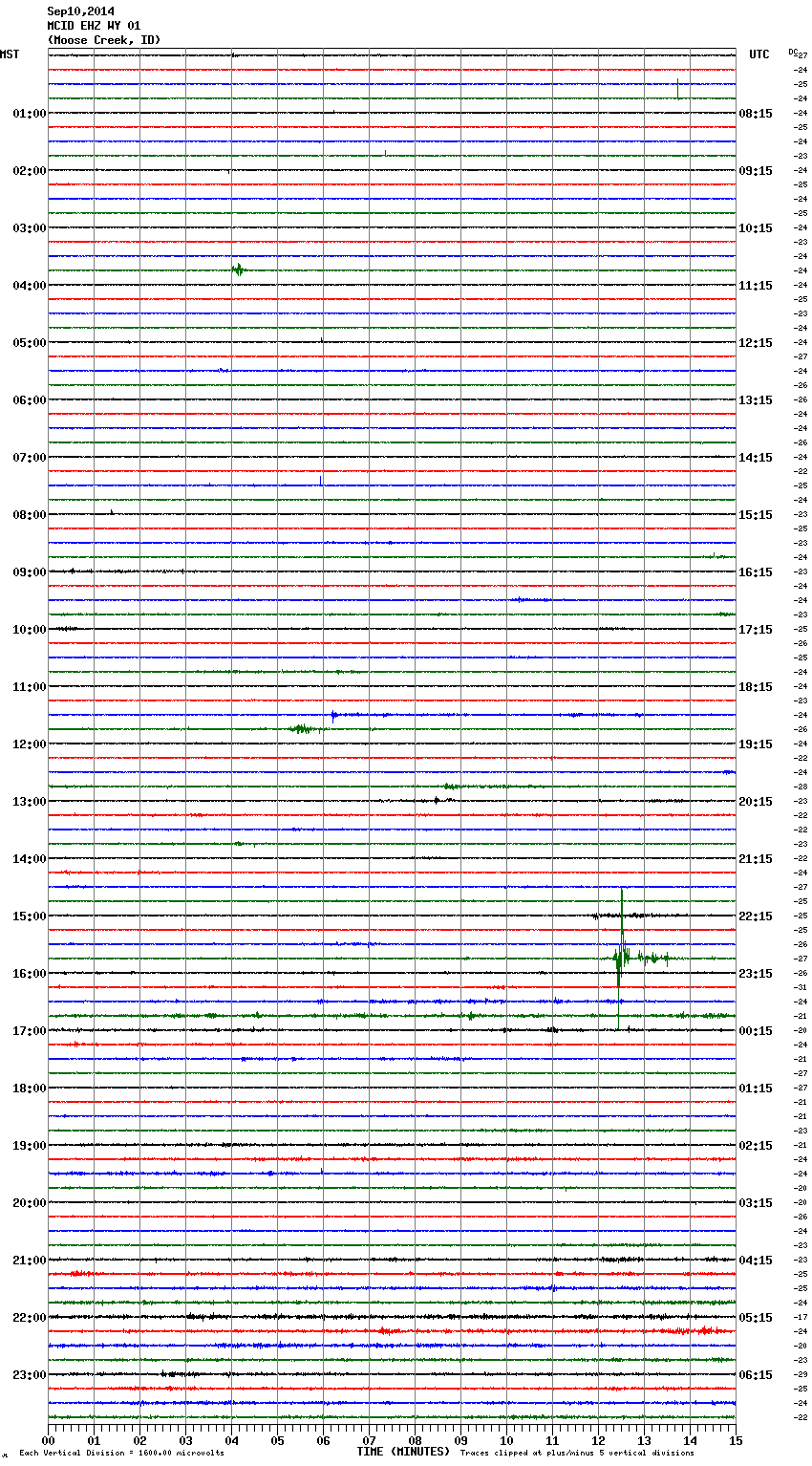Click the blue signal onset on the 11:30 trace
This screenshot has width=812, height=1466.
pos(333,715)
